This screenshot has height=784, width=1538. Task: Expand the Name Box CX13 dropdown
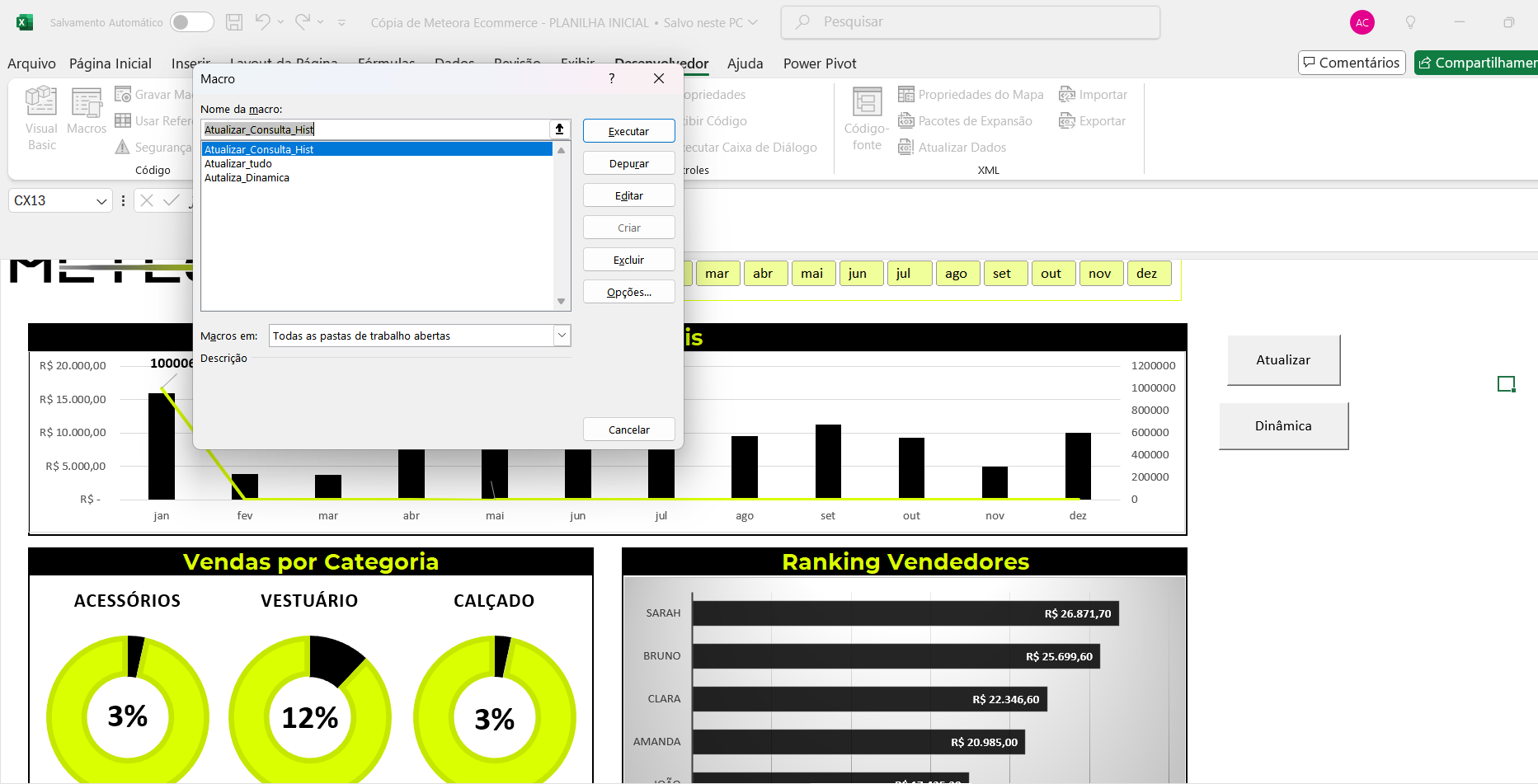(x=101, y=201)
